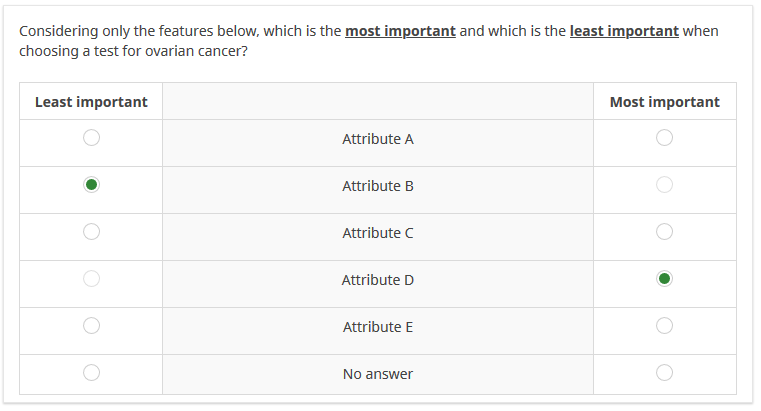Select Attribute B as least important
This screenshot has width=761, height=411.
click(x=91, y=185)
